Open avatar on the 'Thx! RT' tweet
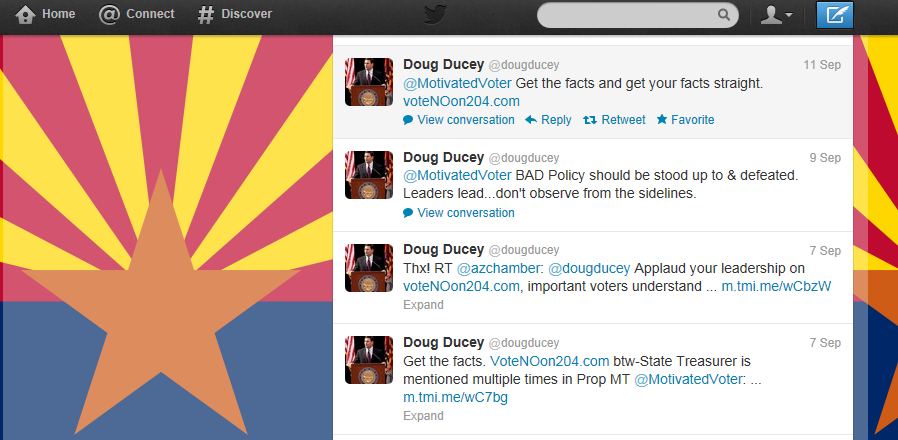The image size is (898, 440). [369, 268]
